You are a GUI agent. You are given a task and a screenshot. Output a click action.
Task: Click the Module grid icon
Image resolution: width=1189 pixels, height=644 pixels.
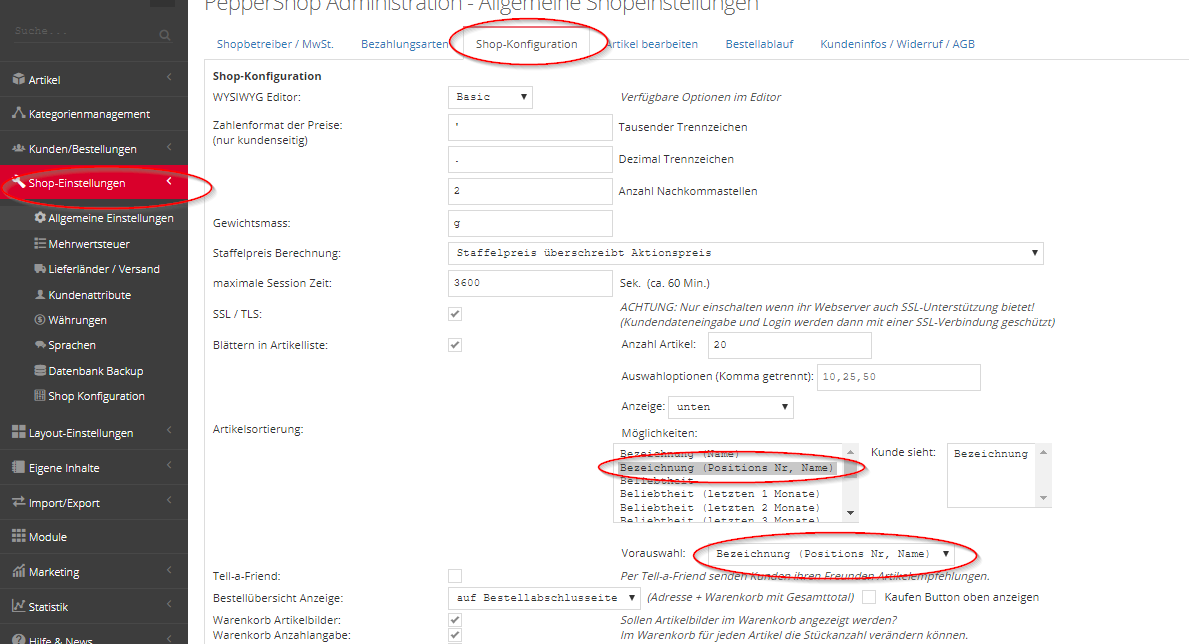point(19,536)
